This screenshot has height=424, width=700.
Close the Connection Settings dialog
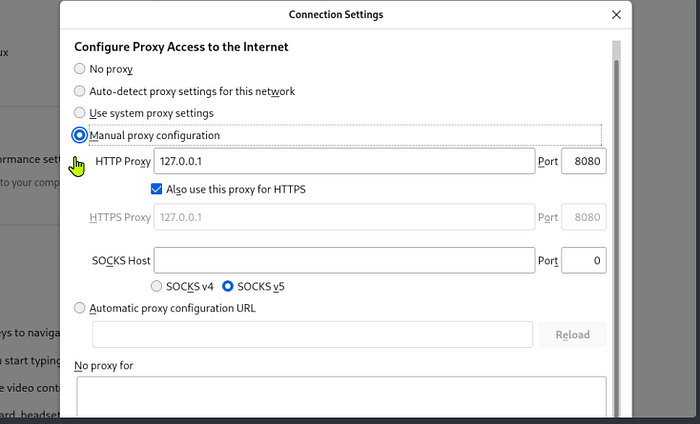pos(616,15)
